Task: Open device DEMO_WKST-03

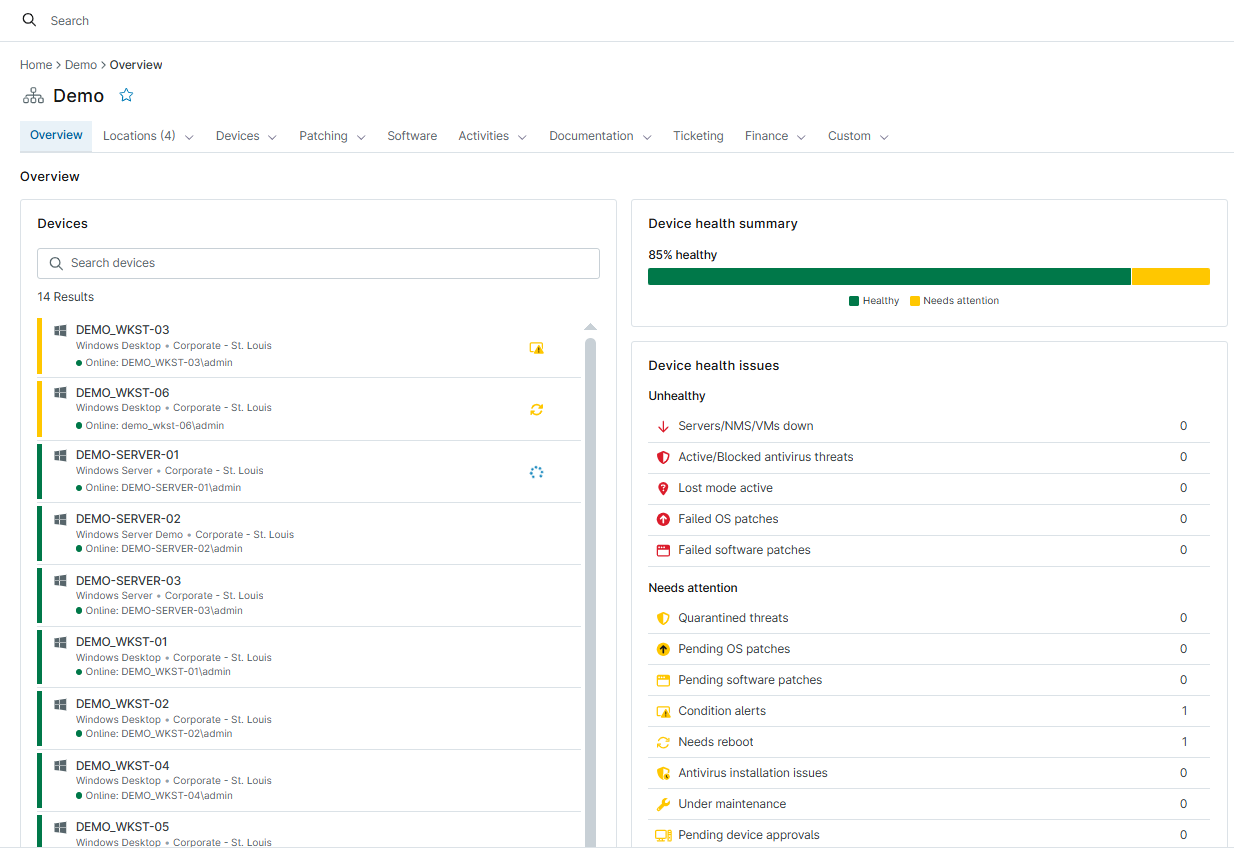Action: [x=123, y=330]
